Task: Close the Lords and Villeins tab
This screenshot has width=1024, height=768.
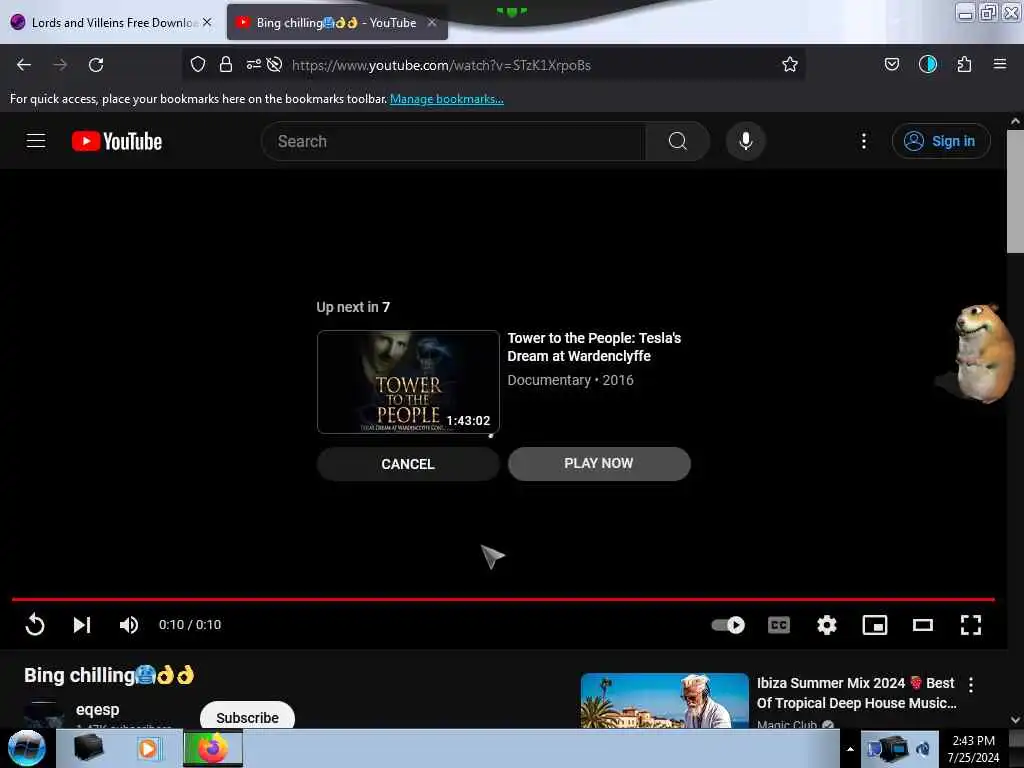Action: tap(207, 22)
